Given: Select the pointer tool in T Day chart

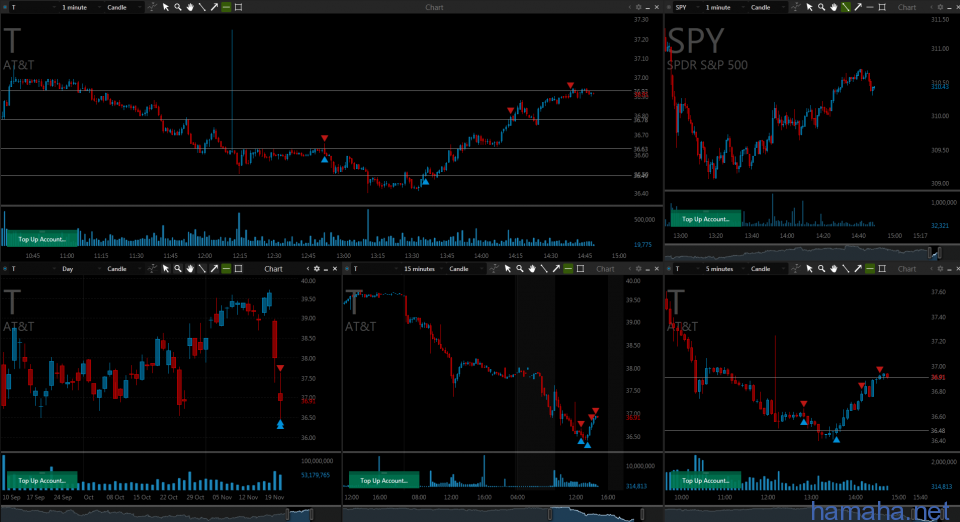Looking at the screenshot, I should click(165, 269).
